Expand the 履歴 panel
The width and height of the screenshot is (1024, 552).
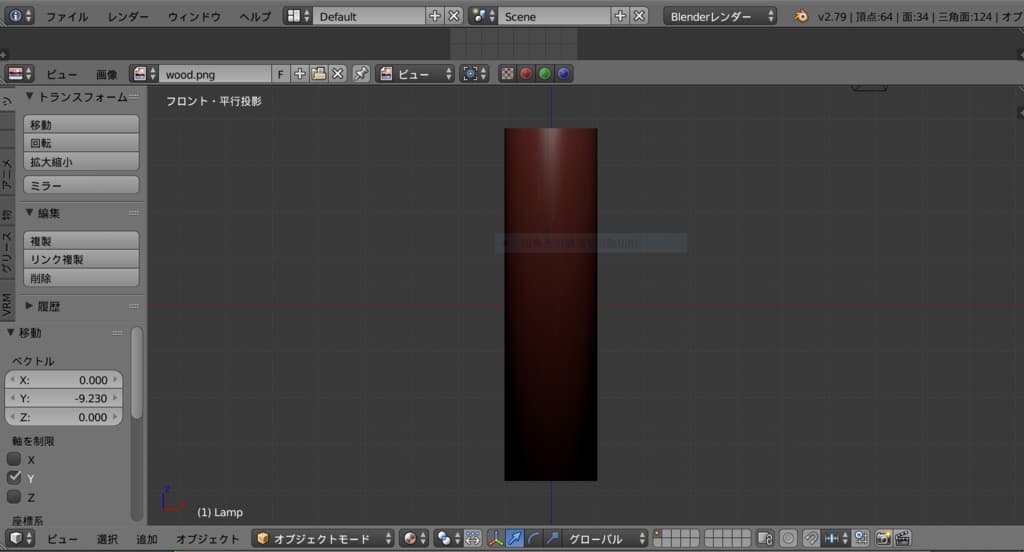[x=30, y=306]
